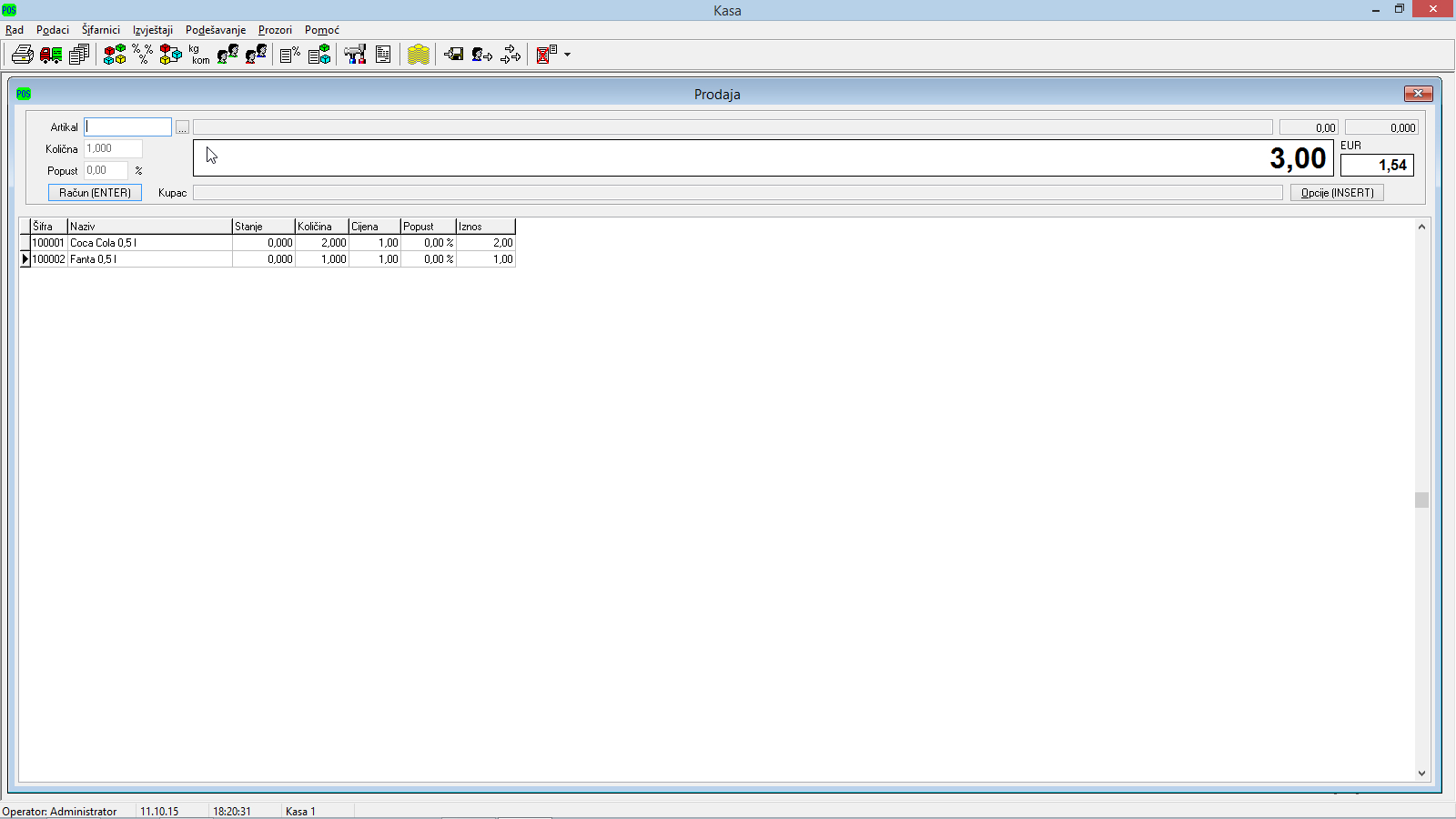Open the Izvještaji menu
This screenshot has width=1456, height=819.
[152, 30]
